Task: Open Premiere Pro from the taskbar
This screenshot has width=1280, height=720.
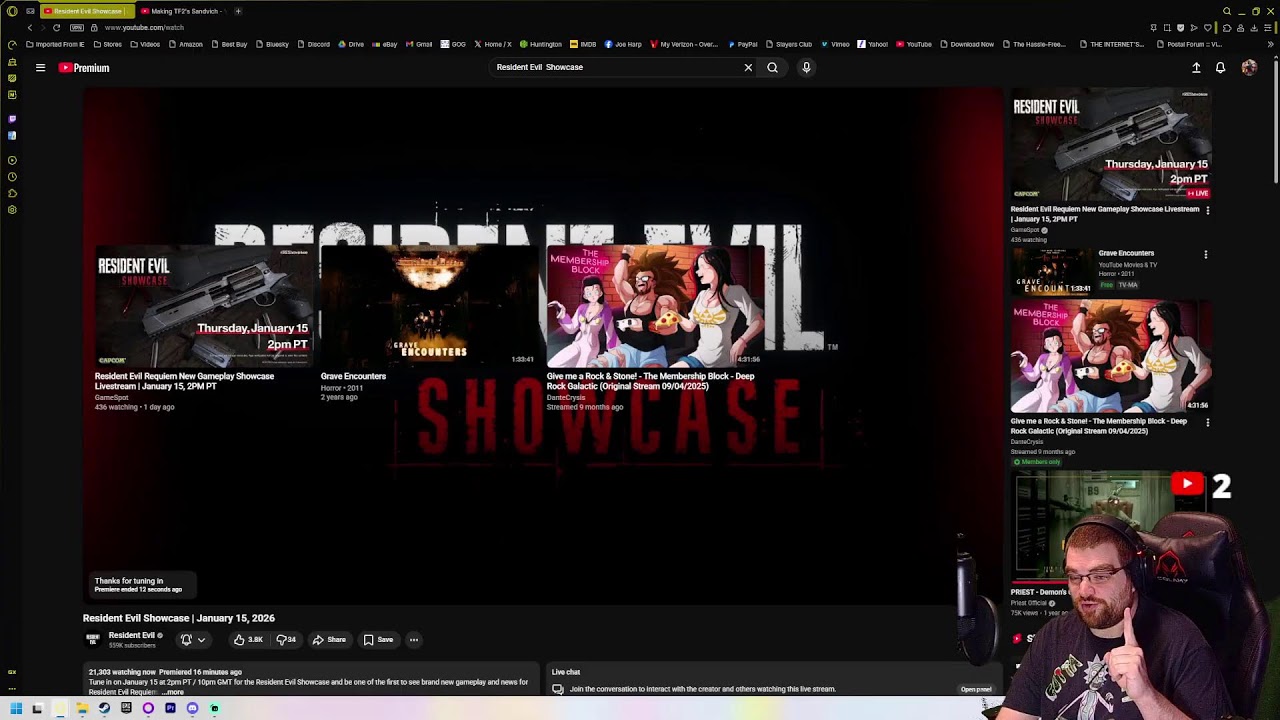Action: coord(170,708)
